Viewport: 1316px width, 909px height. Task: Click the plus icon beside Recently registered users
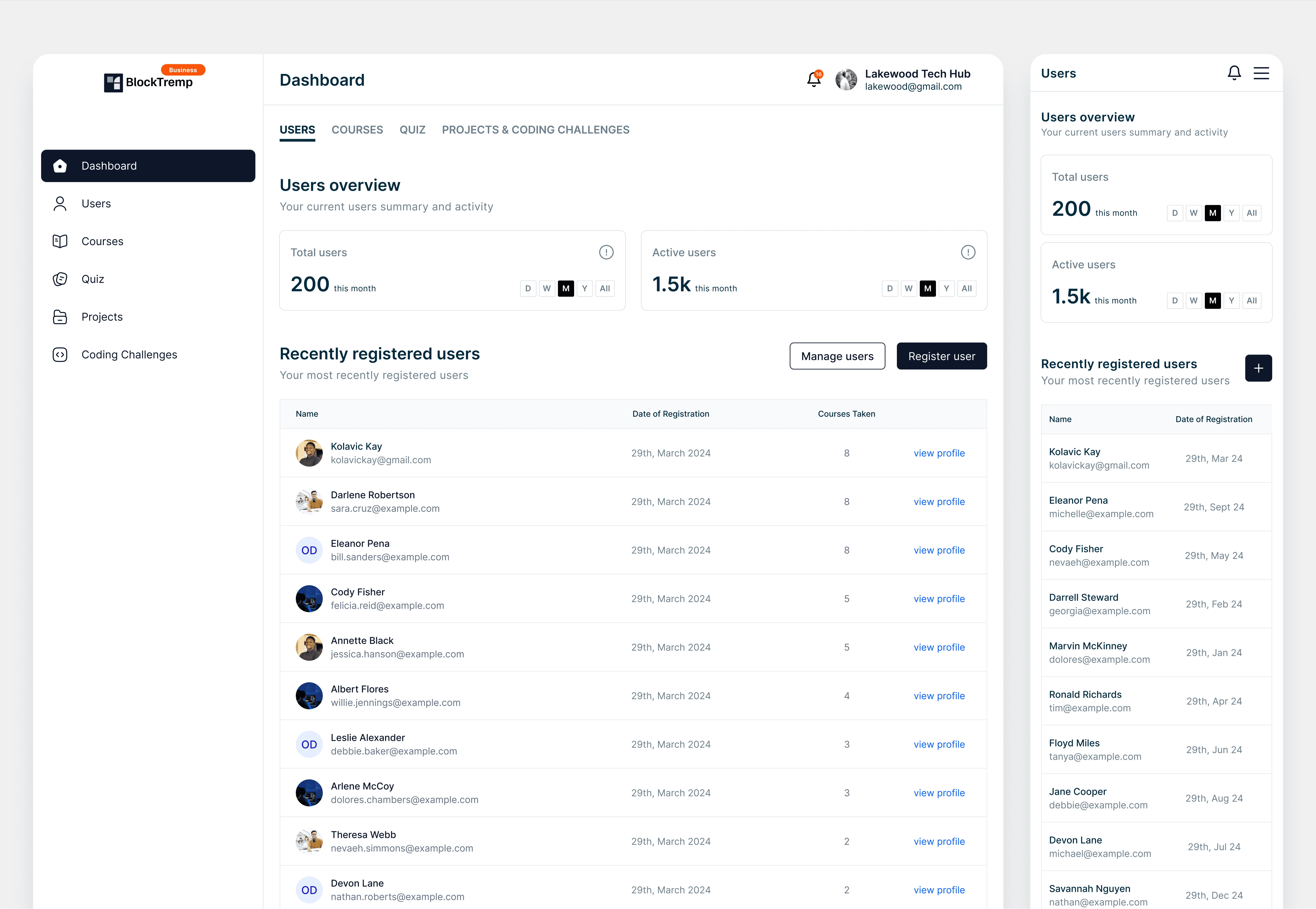coord(1258,368)
